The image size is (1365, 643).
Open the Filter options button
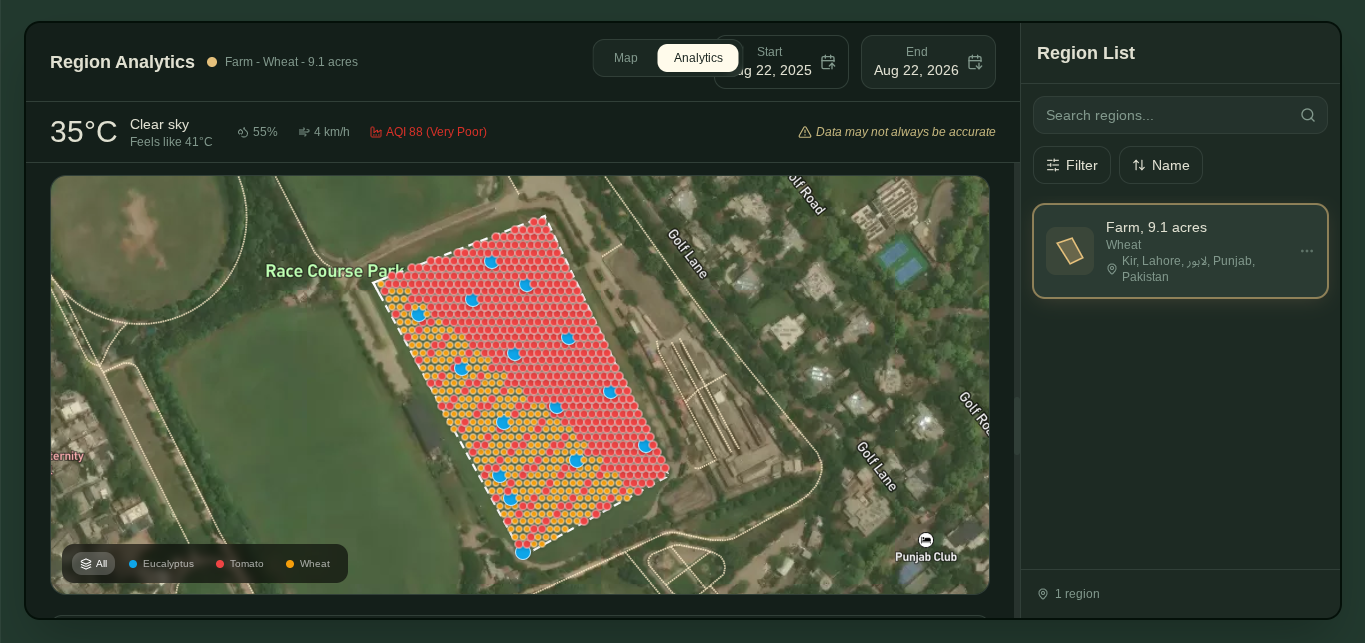tap(1072, 165)
